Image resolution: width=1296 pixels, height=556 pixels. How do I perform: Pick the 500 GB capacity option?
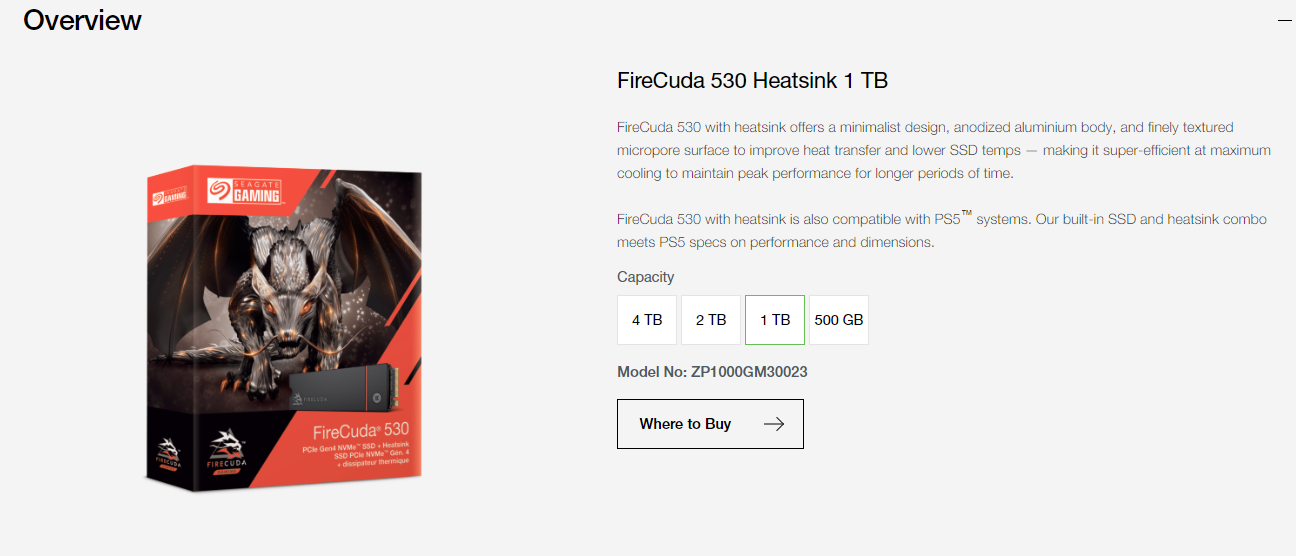point(839,320)
